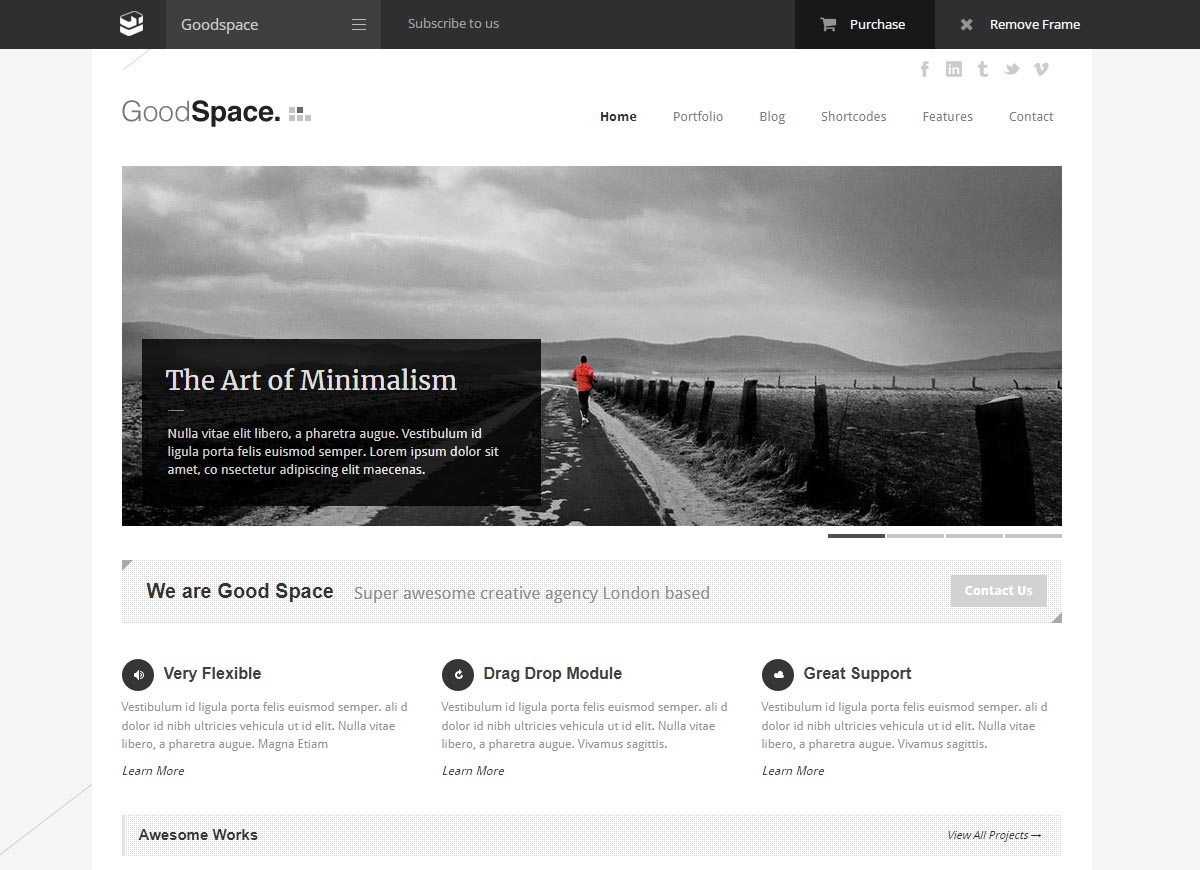The image size is (1200, 870).
Task: Open the Shortcodes menu item
Action: [854, 117]
